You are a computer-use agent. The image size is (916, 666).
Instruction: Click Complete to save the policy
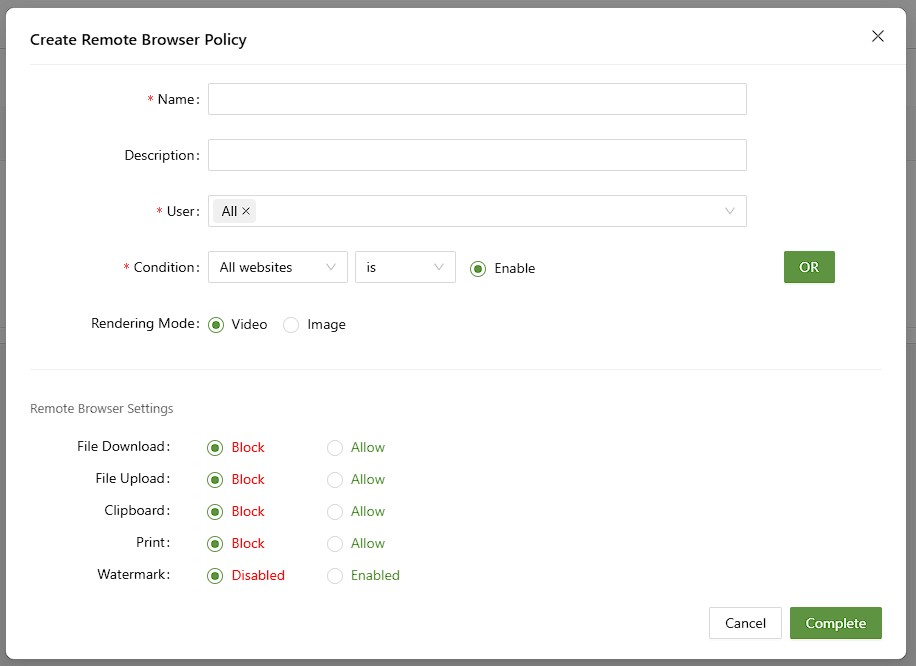click(x=835, y=623)
